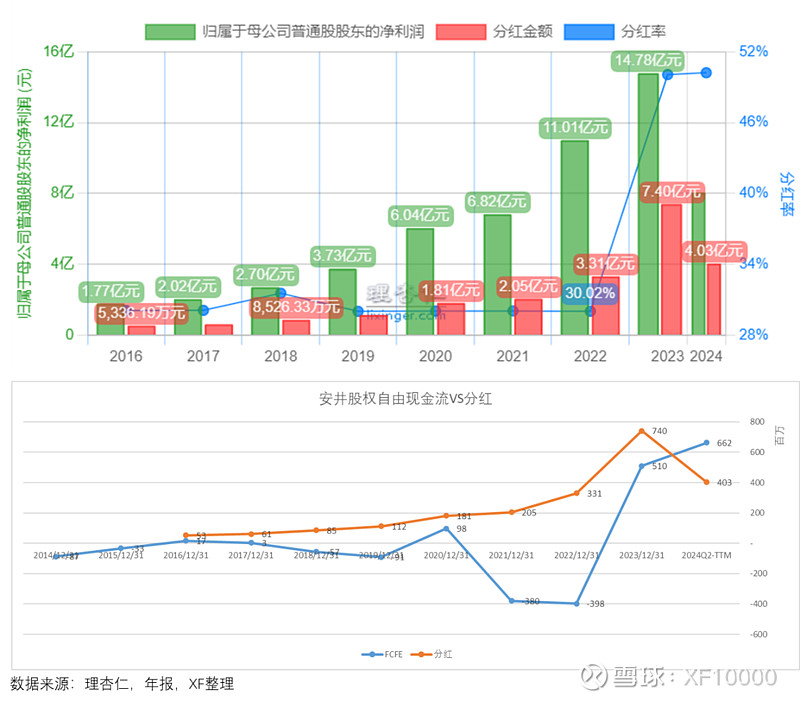Click the 3.31亿元 dividend label
Viewport: 800px width, 702px height.
pyautogui.click(x=605, y=264)
